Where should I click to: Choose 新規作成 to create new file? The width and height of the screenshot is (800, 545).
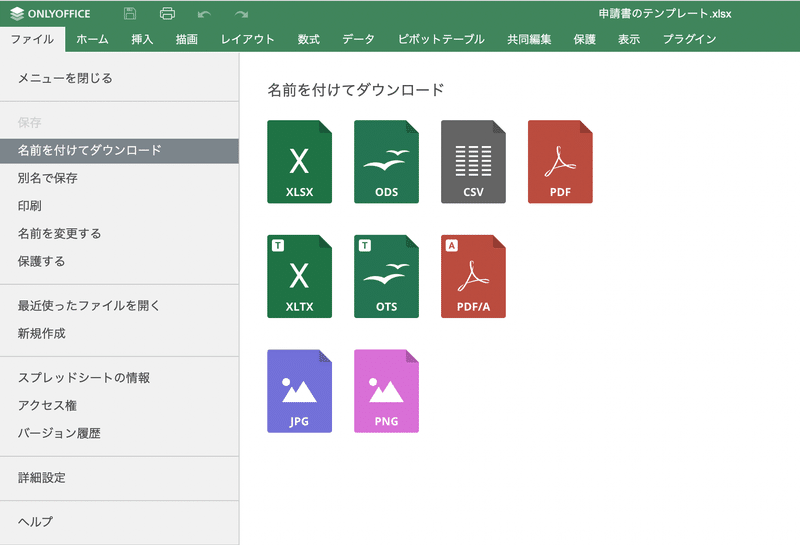pos(119,333)
